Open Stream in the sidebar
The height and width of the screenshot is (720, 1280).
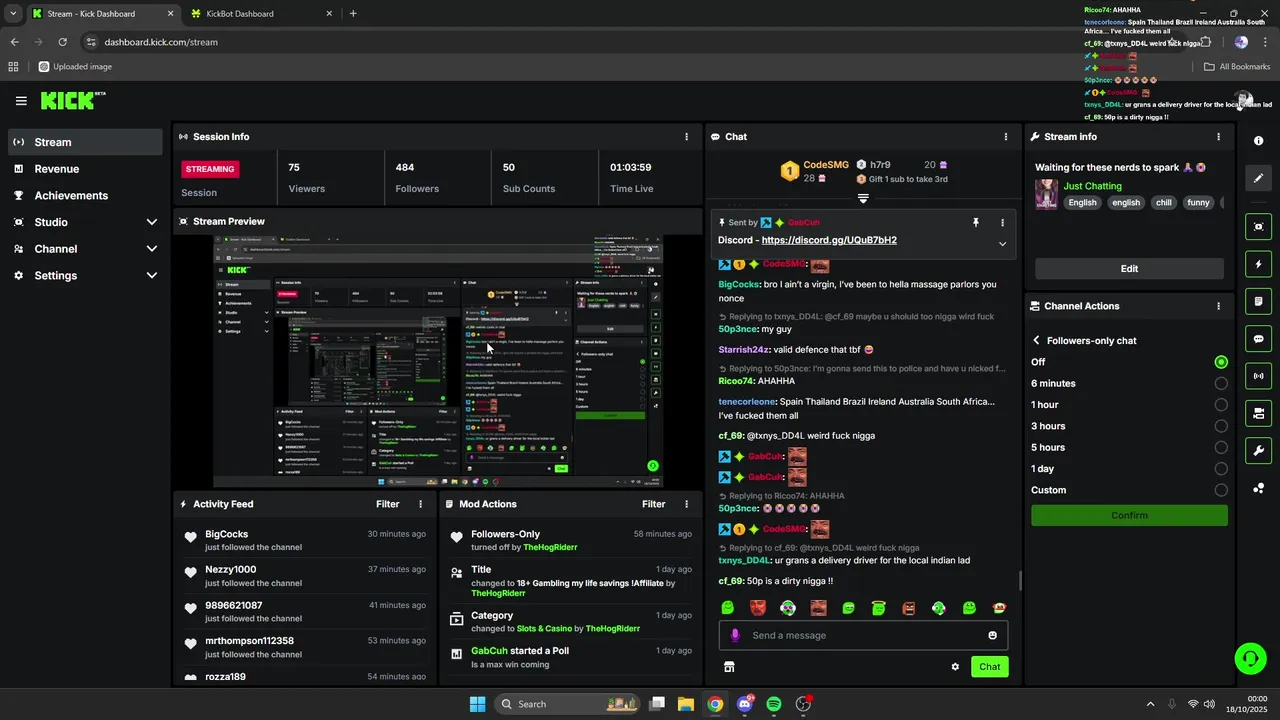[x=85, y=142]
